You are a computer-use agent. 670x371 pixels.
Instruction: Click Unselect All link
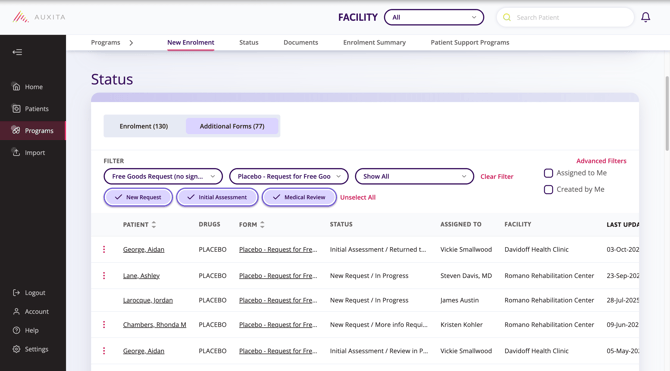click(x=358, y=197)
